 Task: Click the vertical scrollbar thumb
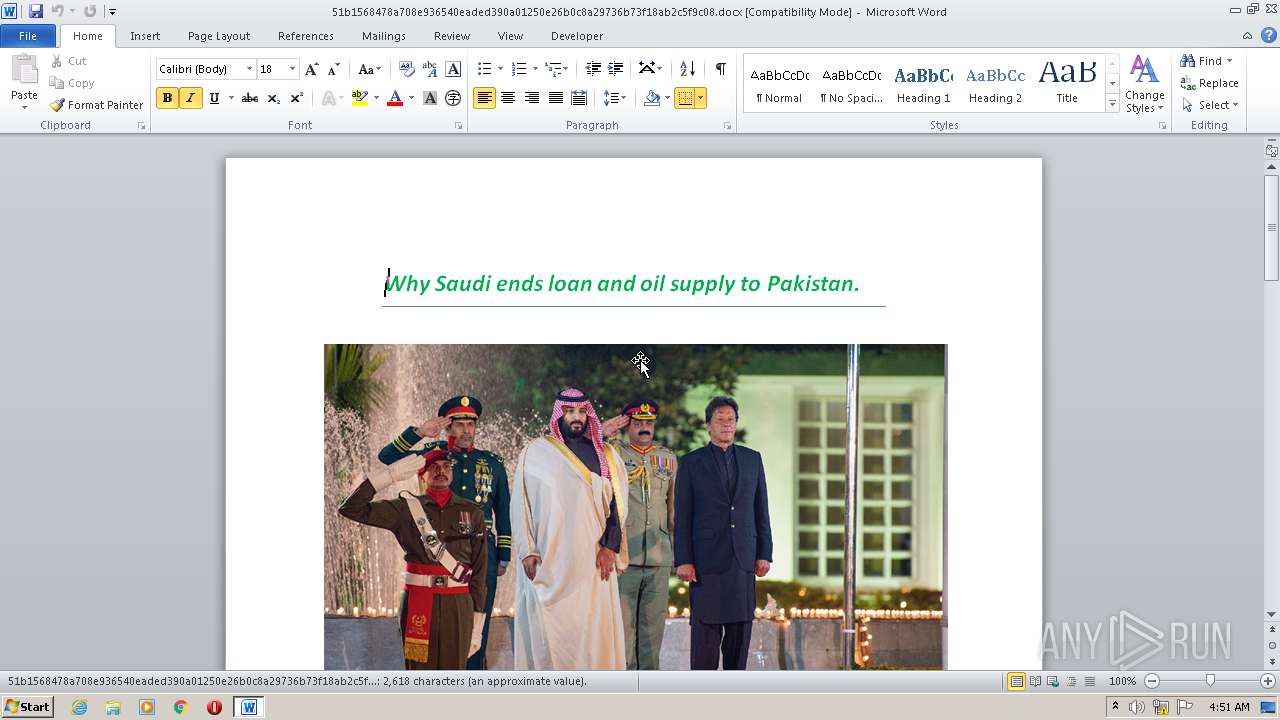1271,227
